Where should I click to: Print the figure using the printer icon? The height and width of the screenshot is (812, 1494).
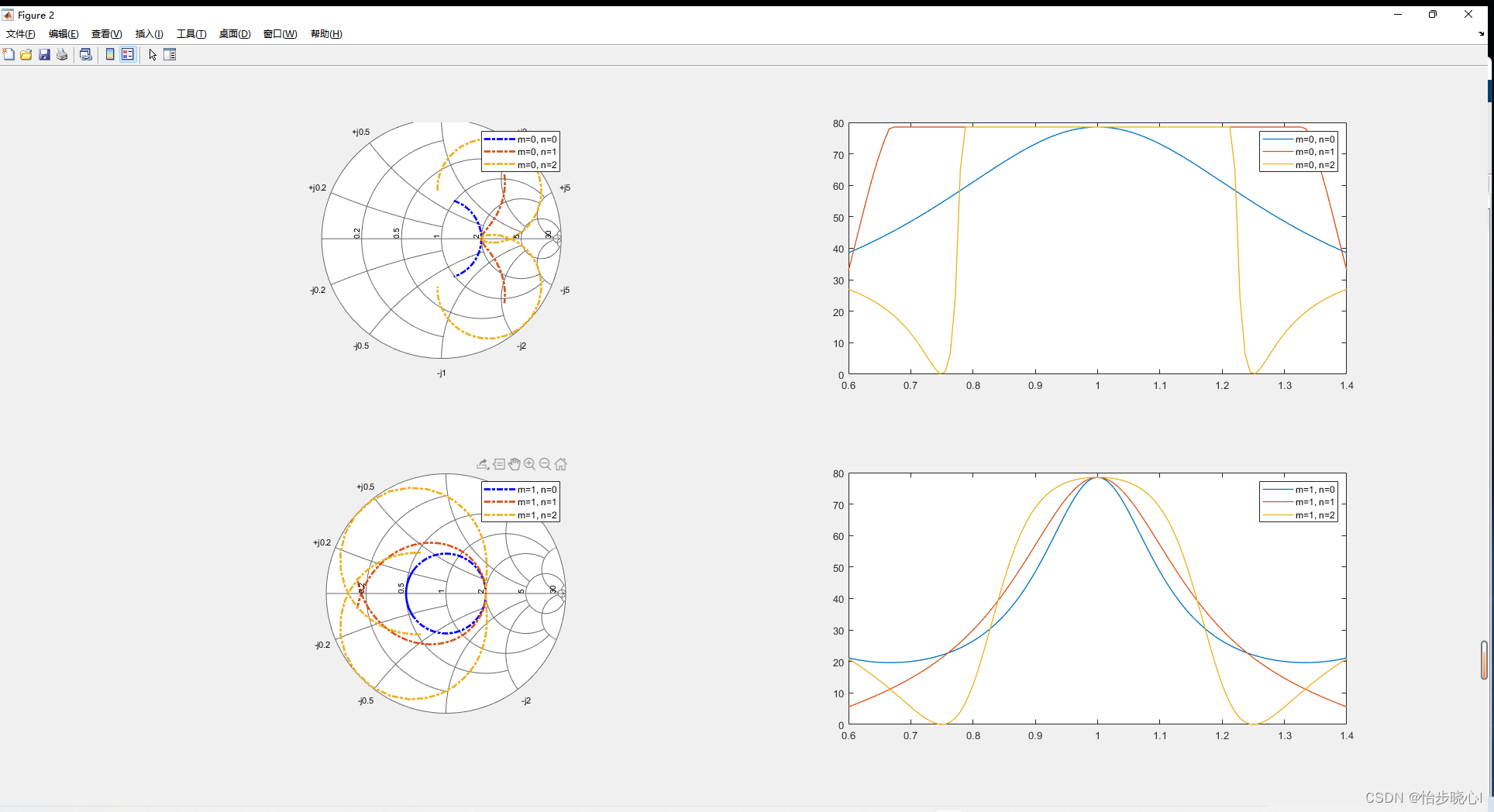click(62, 54)
